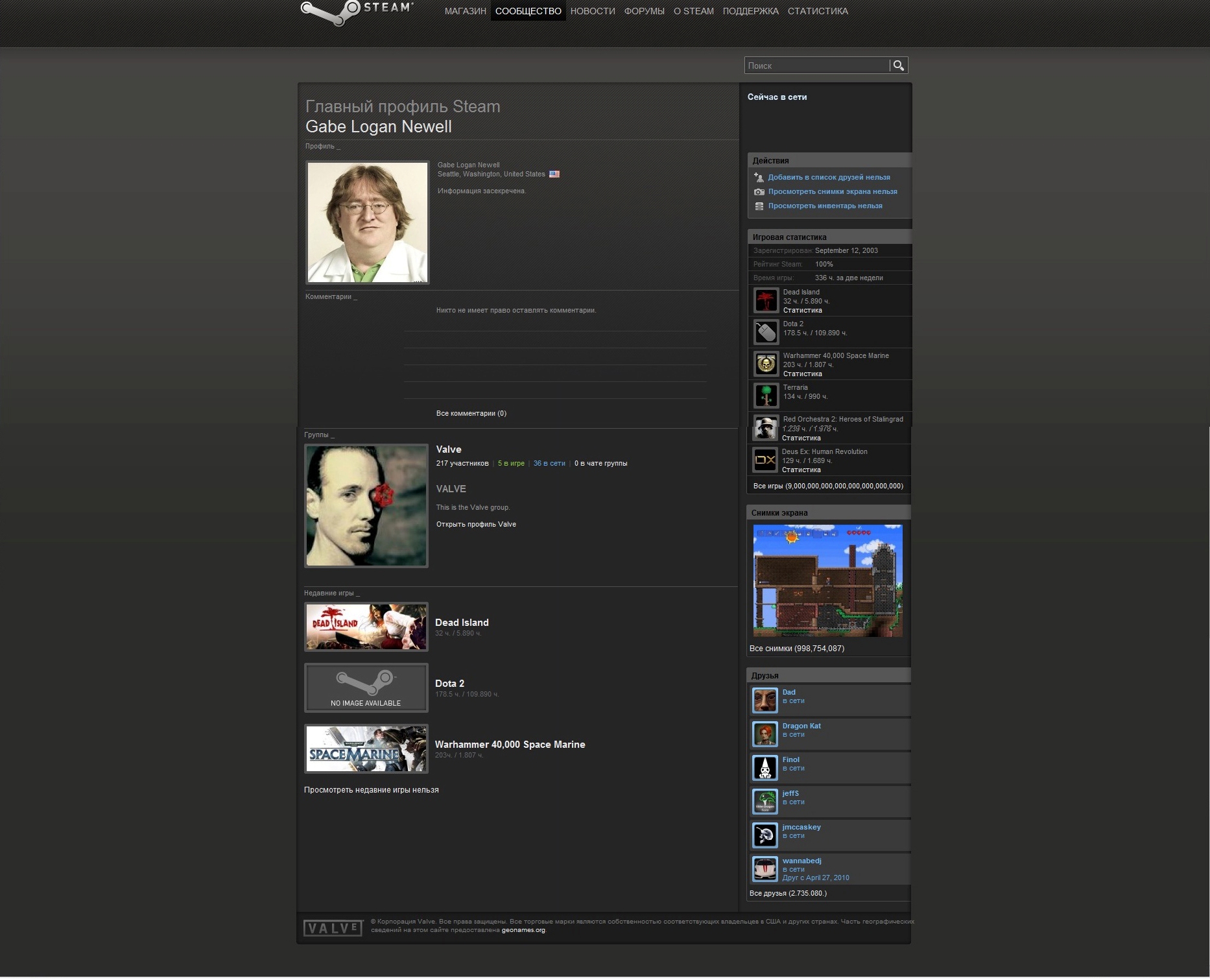Viewport: 1210px width, 980px height.
Task: Select О STEAM in the navigation bar
Action: pos(693,11)
